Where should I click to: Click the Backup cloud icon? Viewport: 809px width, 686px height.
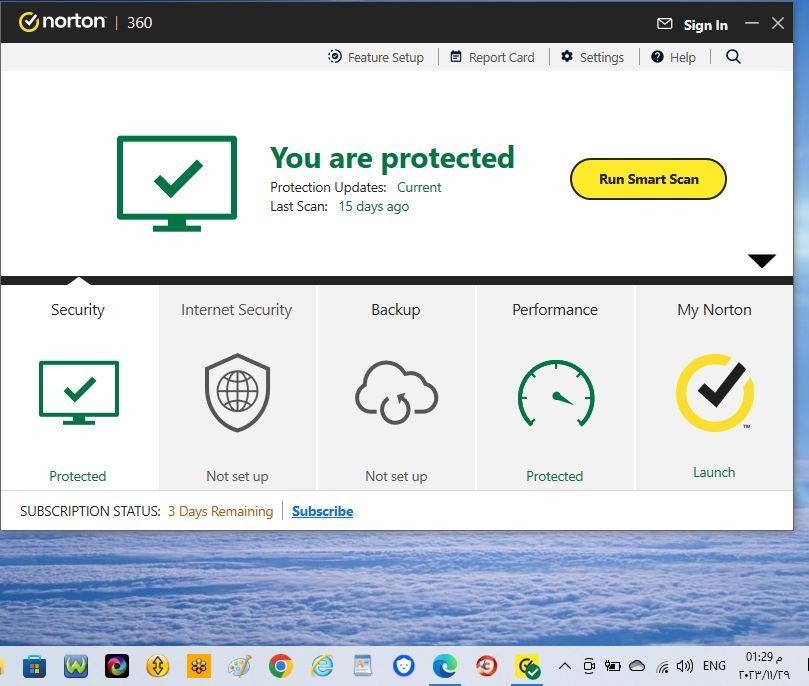tap(396, 393)
